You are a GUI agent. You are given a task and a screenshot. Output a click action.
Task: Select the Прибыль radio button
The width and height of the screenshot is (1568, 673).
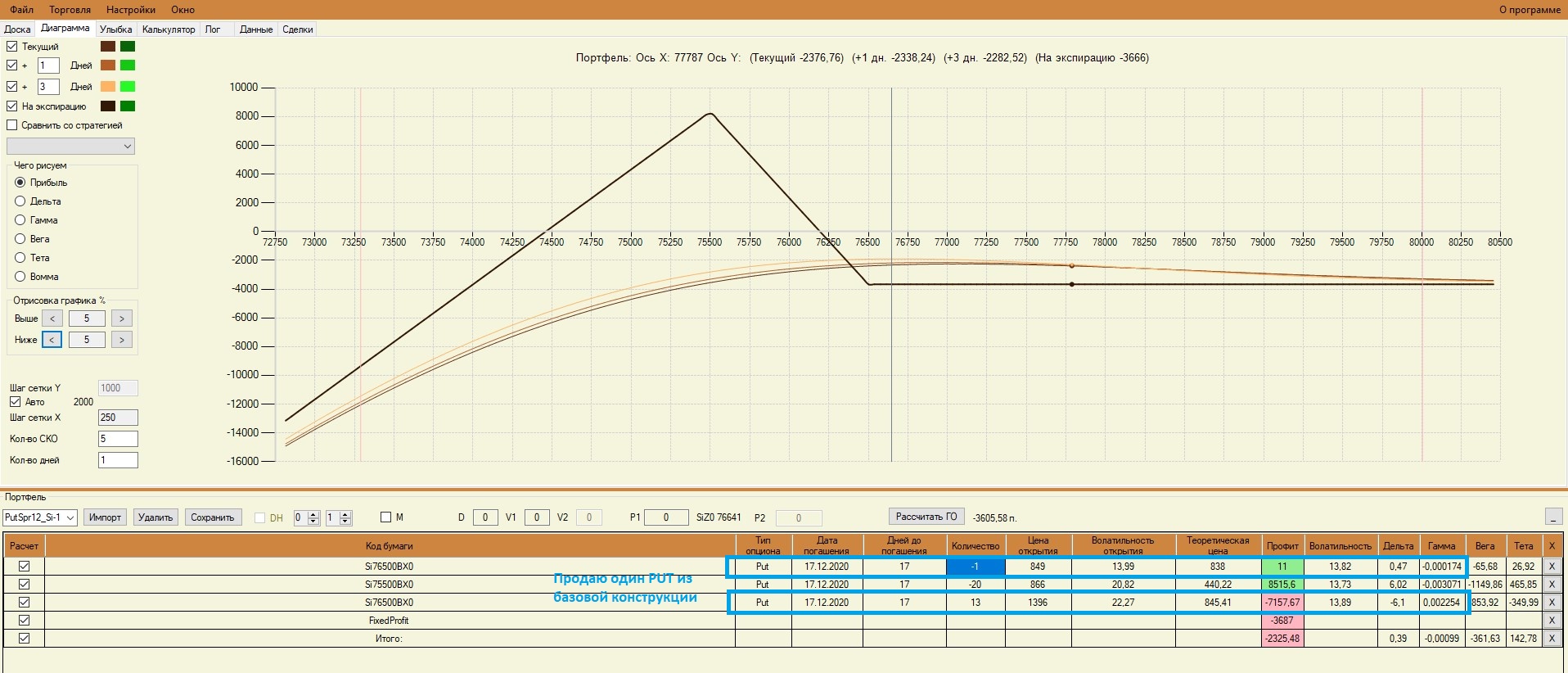(20, 183)
